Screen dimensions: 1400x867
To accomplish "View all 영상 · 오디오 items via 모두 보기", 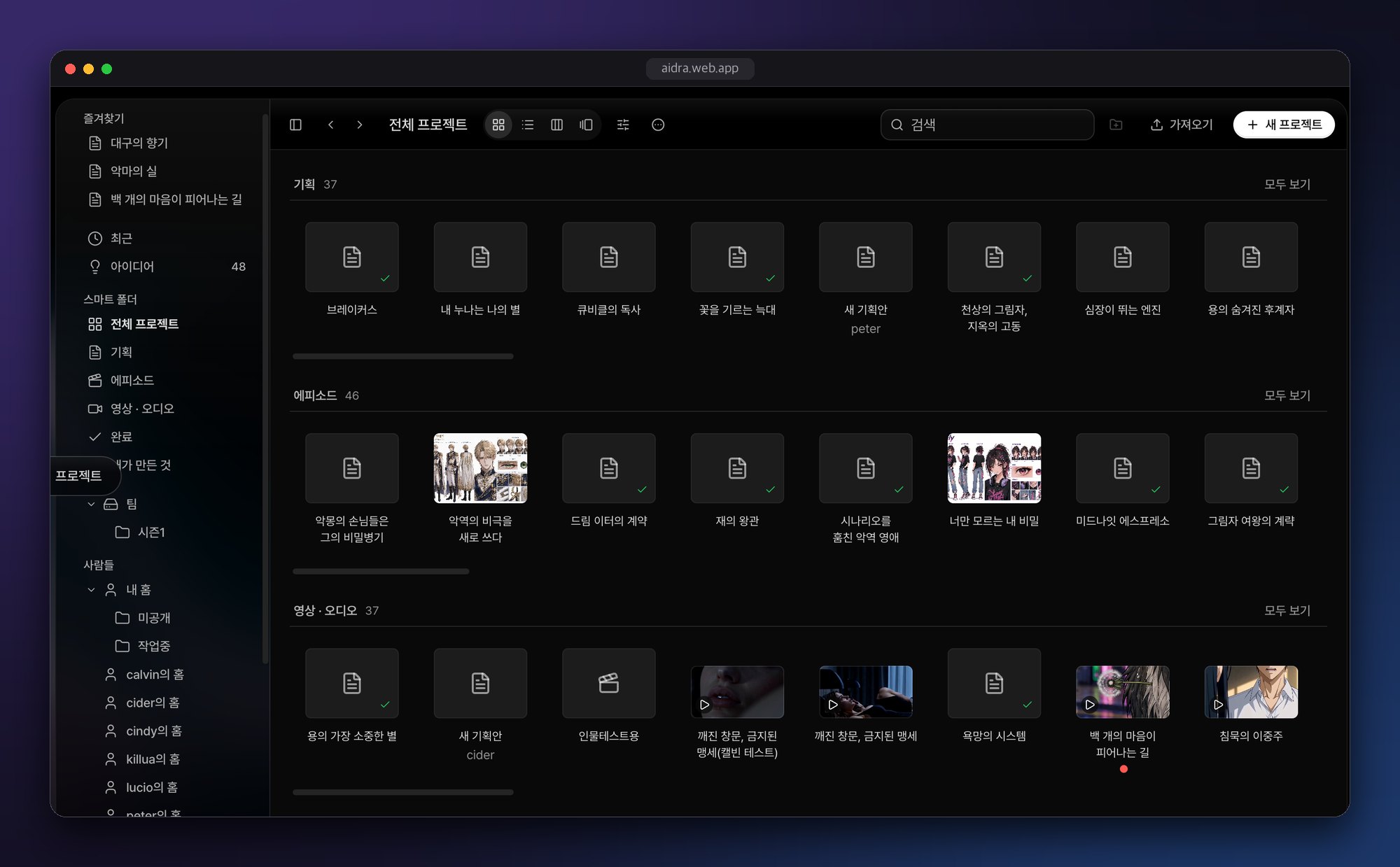I will pos(1287,610).
